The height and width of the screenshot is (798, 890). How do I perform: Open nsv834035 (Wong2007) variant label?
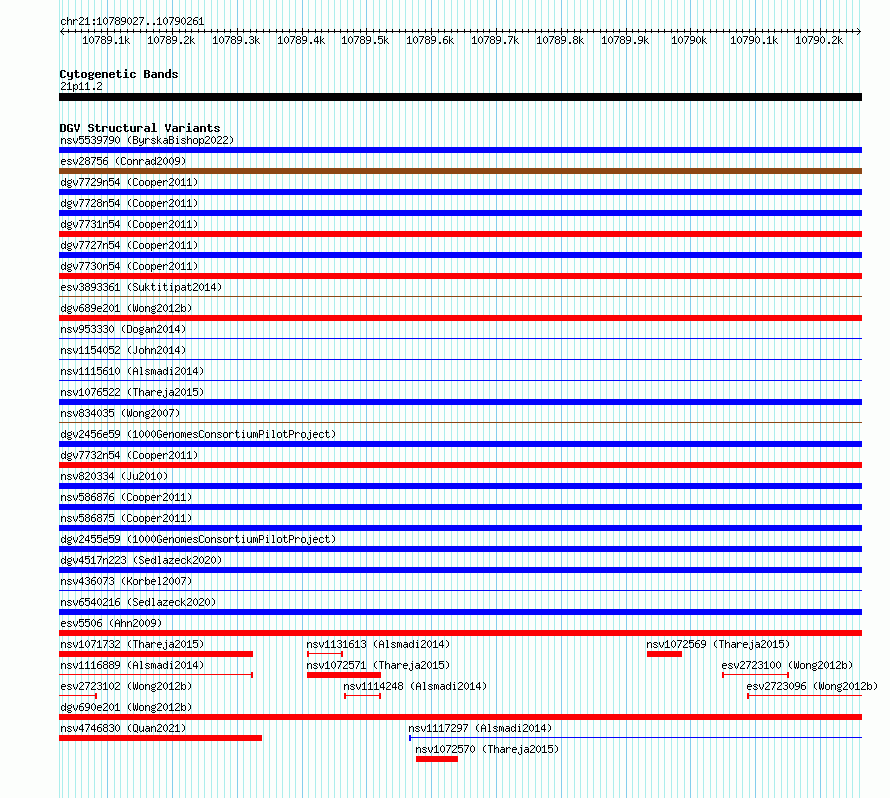tap(120, 413)
